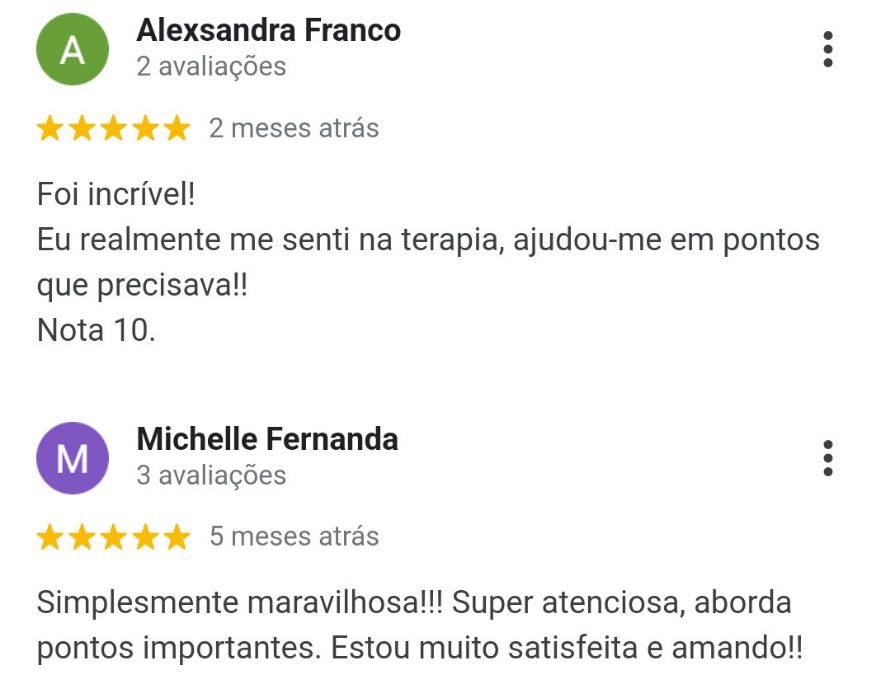Click the middle star of Alexsandra's rating
Image resolution: width=891 pixels, height=697 pixels.
114,128
